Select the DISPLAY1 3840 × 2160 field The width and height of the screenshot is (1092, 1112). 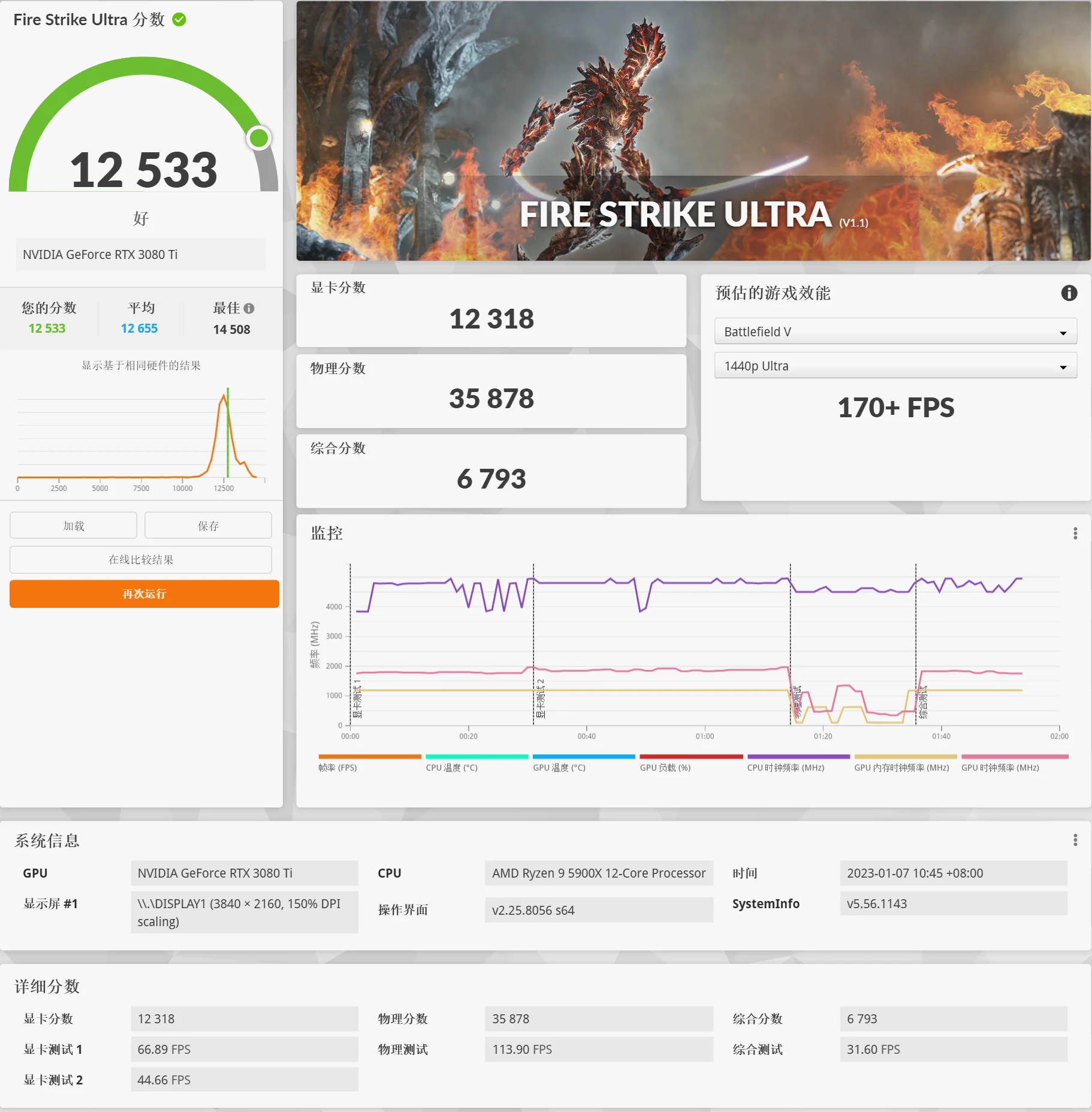[x=245, y=912]
